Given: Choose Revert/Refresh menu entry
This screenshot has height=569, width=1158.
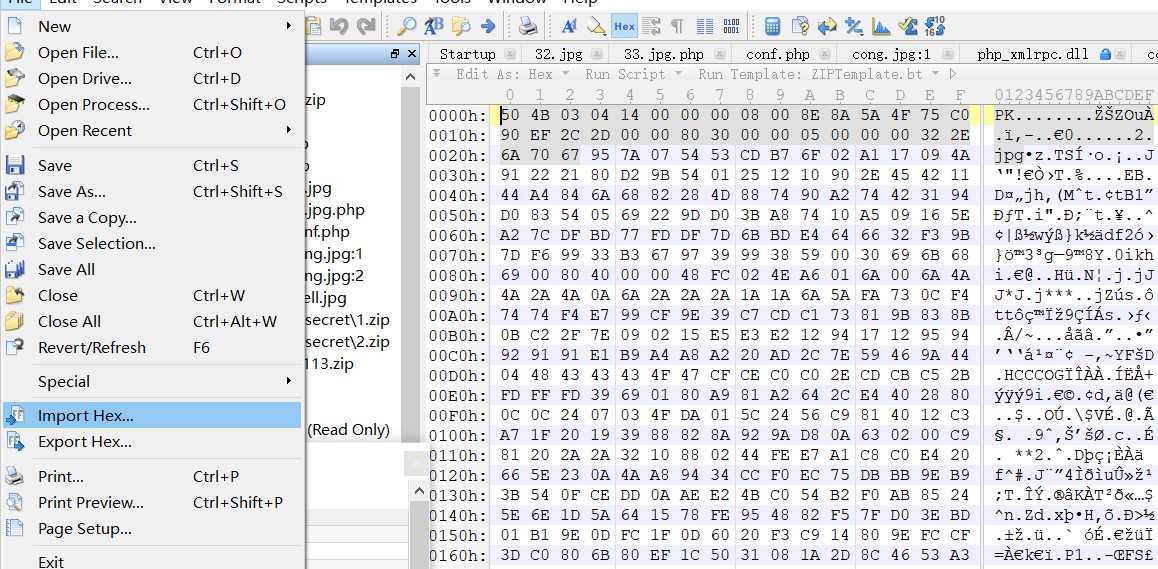Looking at the screenshot, I should coord(152,348).
